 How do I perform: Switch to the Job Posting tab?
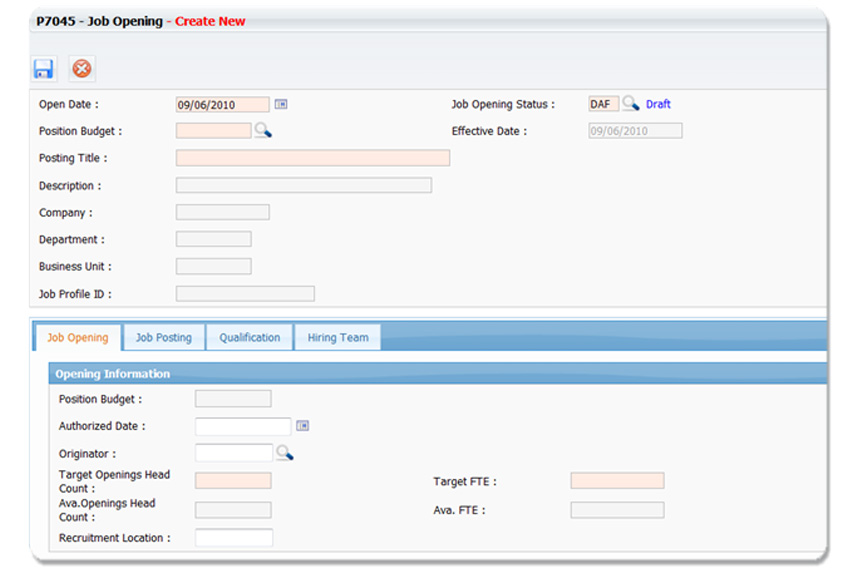click(x=164, y=338)
